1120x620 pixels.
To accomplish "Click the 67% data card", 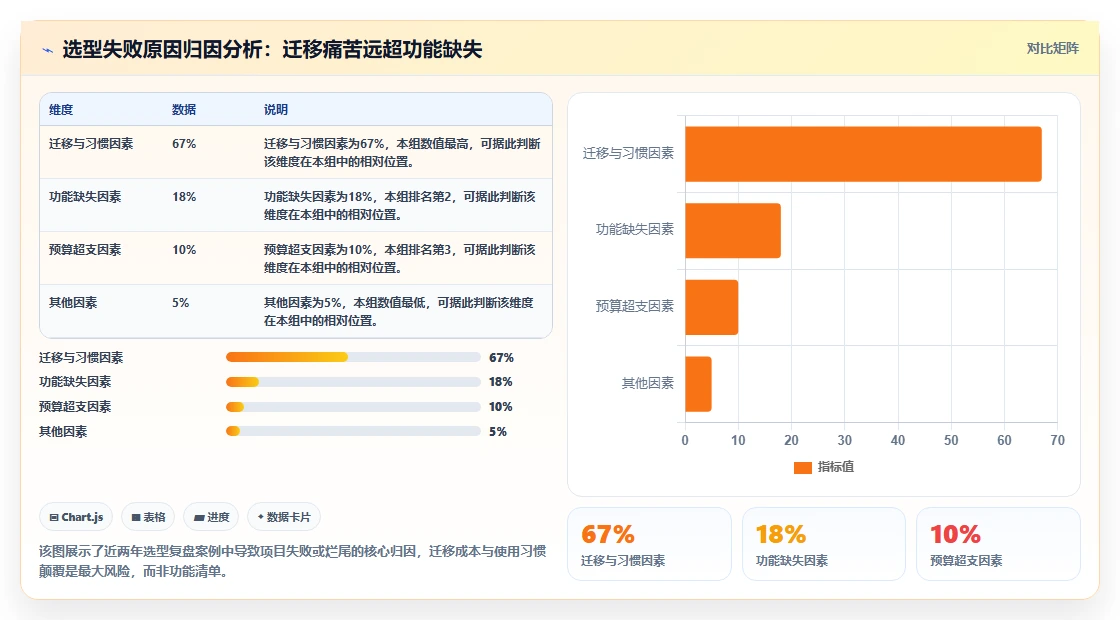I will coord(649,544).
